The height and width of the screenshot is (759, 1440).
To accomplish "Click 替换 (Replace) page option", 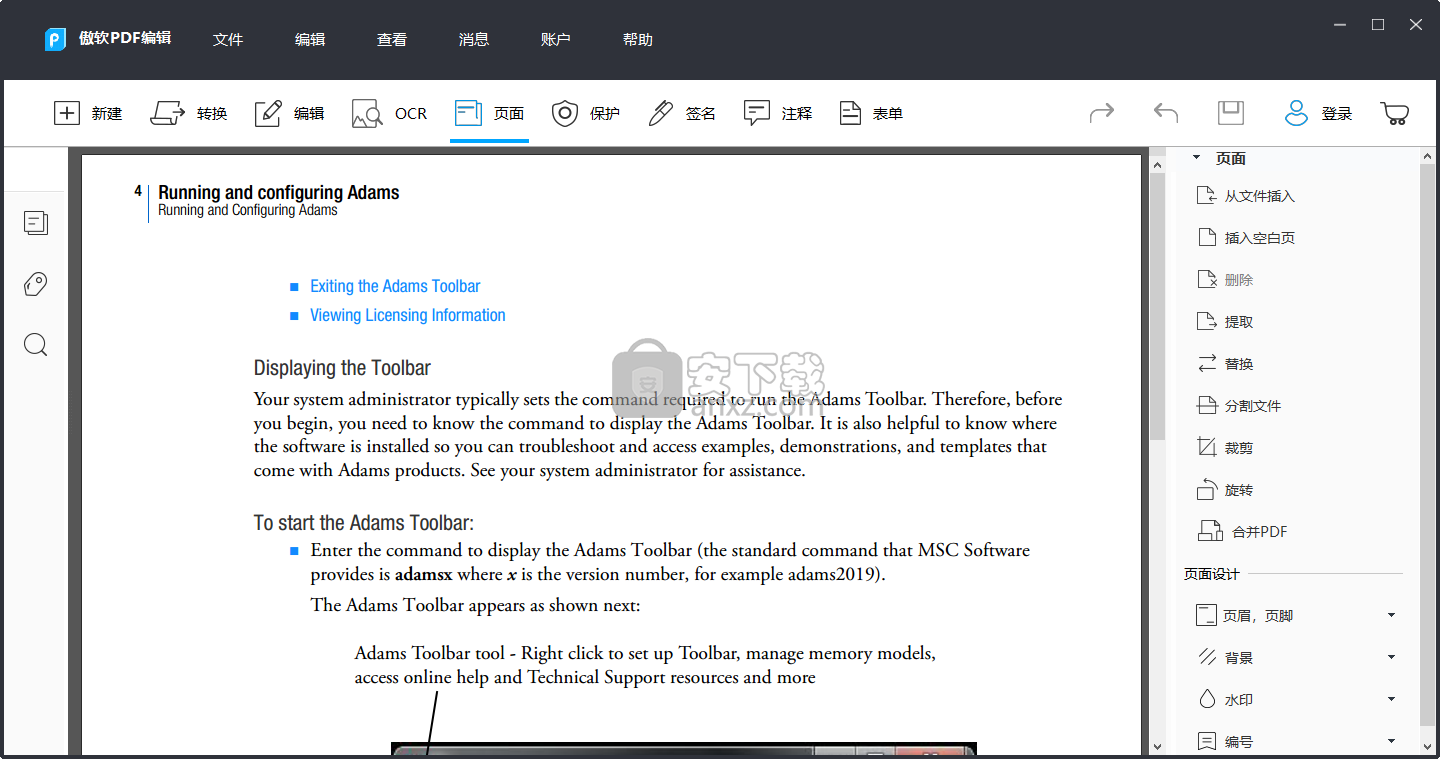I will point(1226,364).
